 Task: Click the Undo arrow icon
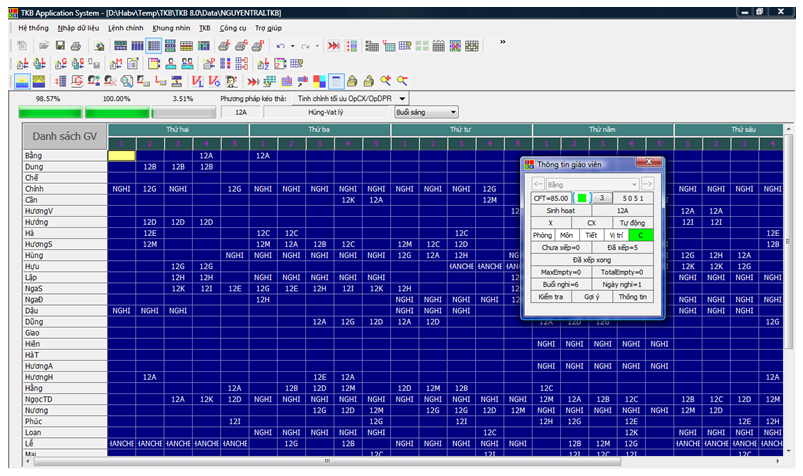point(280,46)
